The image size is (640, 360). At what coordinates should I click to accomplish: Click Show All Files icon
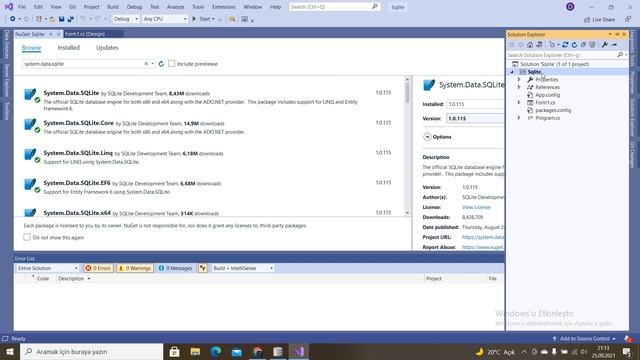(x=593, y=45)
